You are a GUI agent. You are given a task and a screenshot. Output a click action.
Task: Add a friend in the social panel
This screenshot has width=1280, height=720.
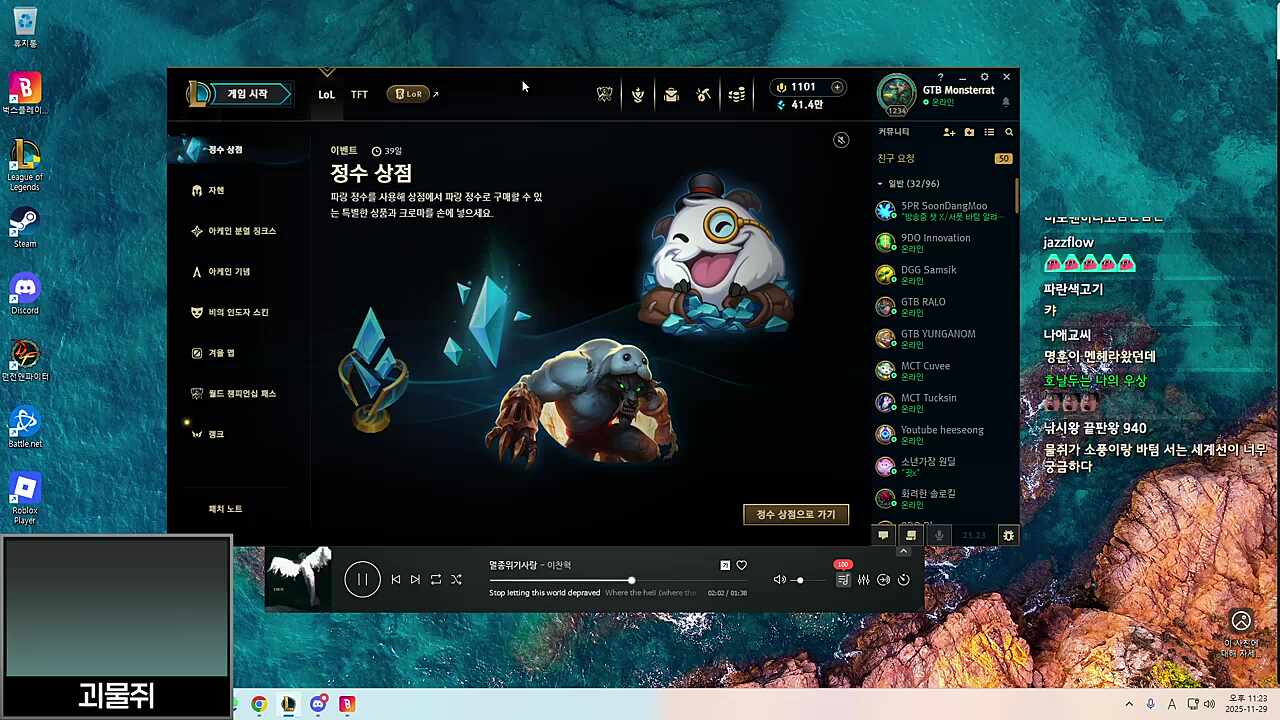[949, 132]
